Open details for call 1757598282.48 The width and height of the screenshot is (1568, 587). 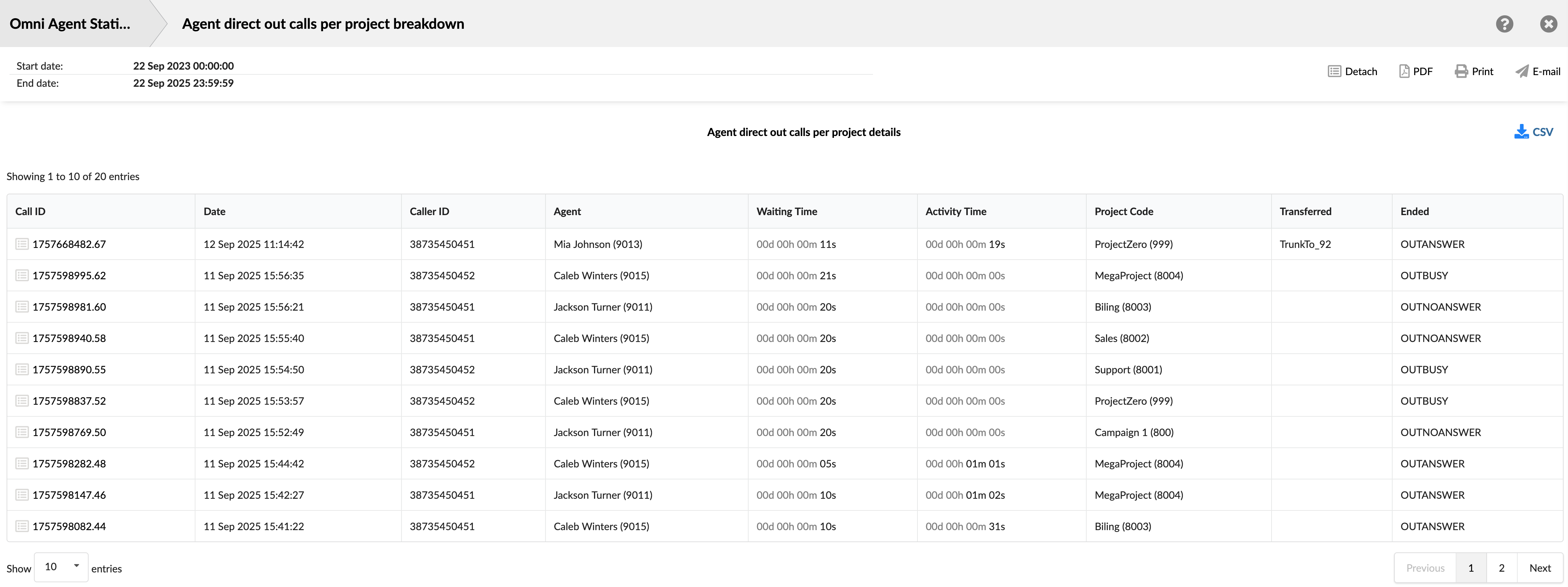21,463
